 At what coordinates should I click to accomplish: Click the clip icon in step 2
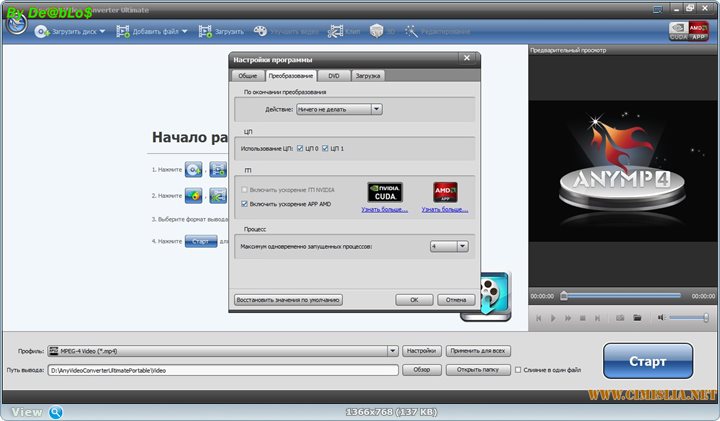pyautogui.click(x=218, y=196)
